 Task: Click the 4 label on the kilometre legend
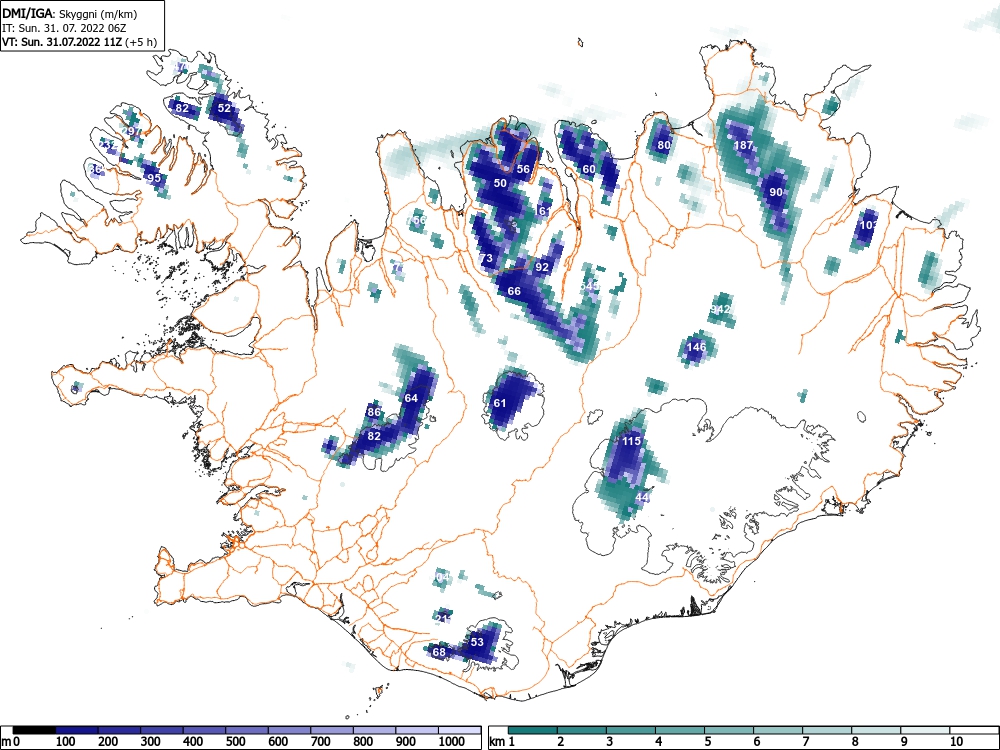pyautogui.click(x=658, y=742)
